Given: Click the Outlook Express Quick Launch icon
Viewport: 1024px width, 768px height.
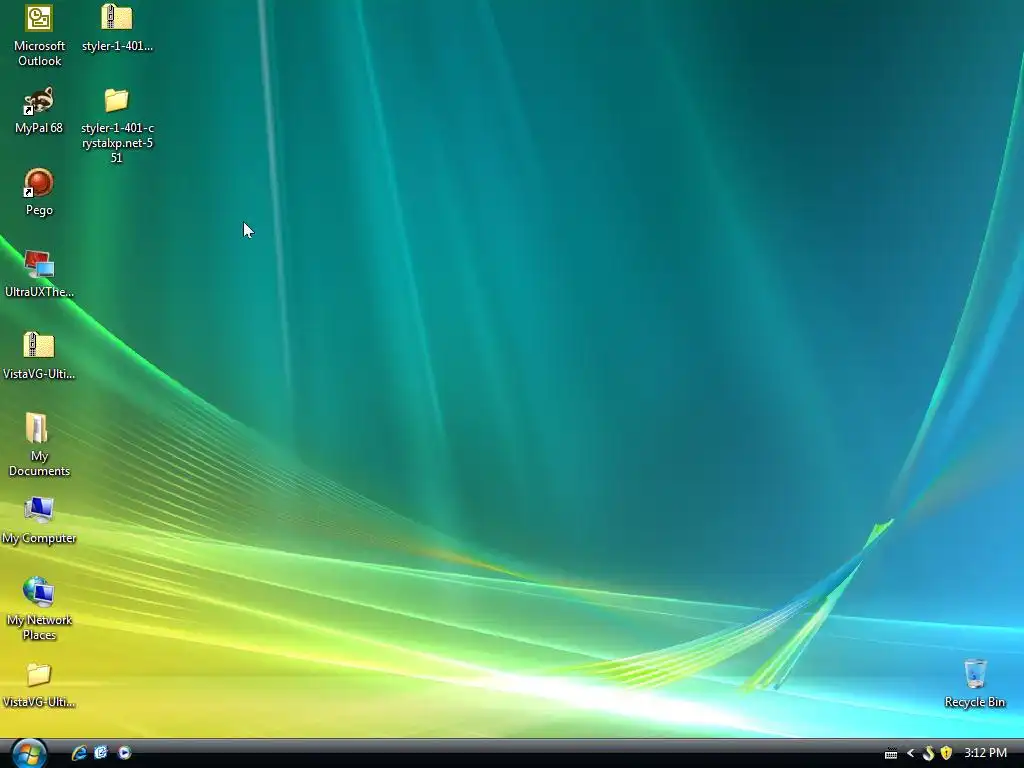Looking at the screenshot, I should (101, 753).
